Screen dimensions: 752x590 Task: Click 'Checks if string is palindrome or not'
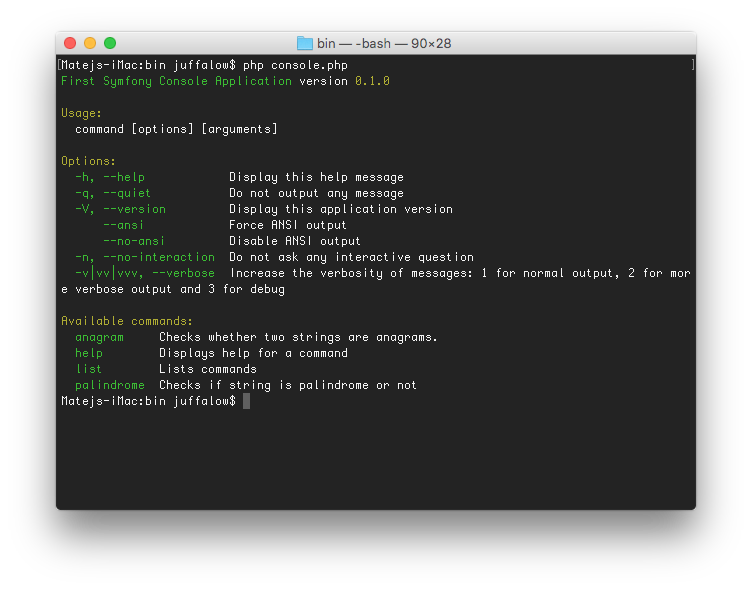(288, 385)
